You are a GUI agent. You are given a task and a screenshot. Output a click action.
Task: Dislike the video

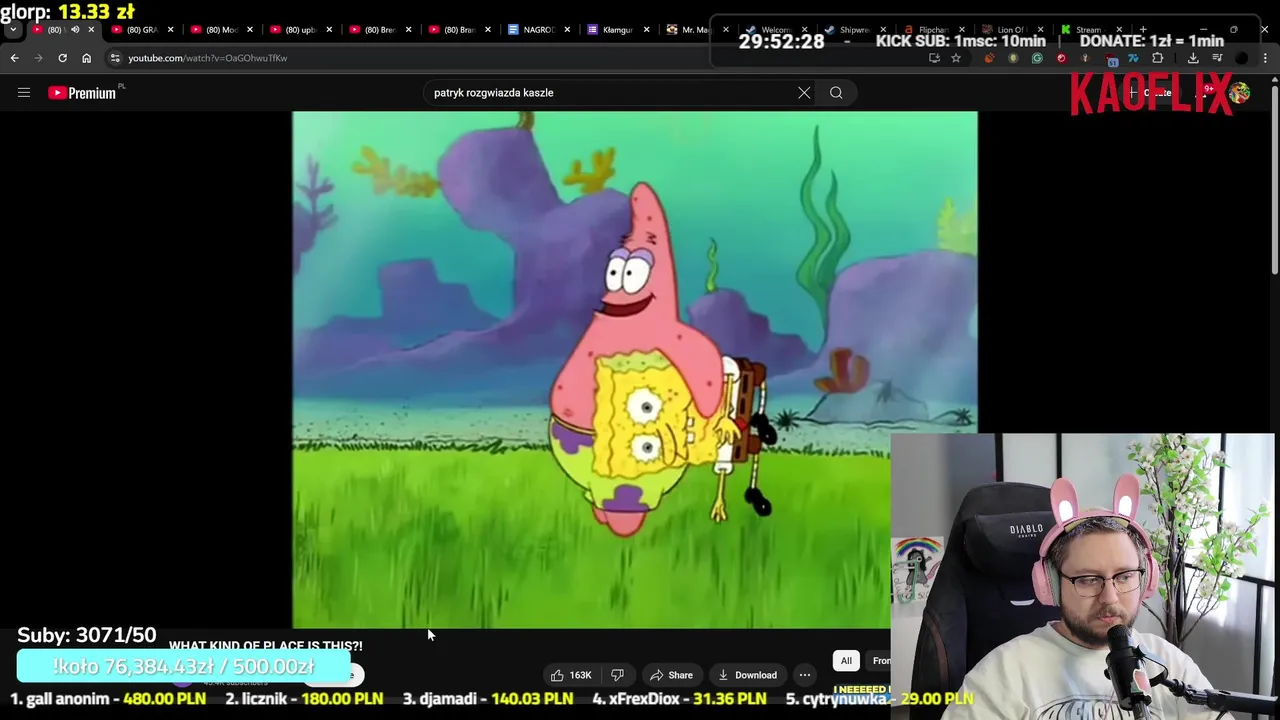pyautogui.click(x=617, y=675)
